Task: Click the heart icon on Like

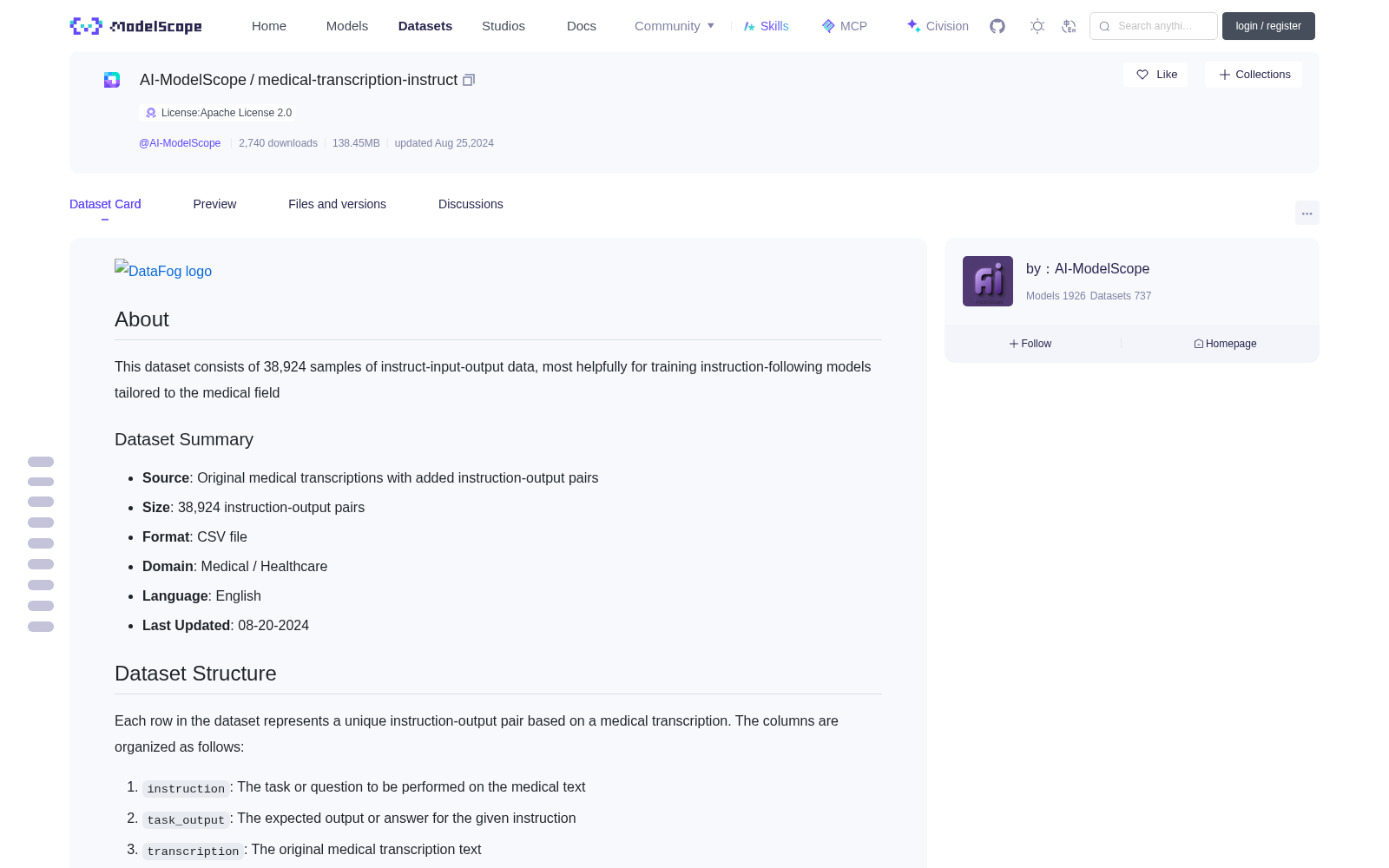Action: click(x=1142, y=75)
